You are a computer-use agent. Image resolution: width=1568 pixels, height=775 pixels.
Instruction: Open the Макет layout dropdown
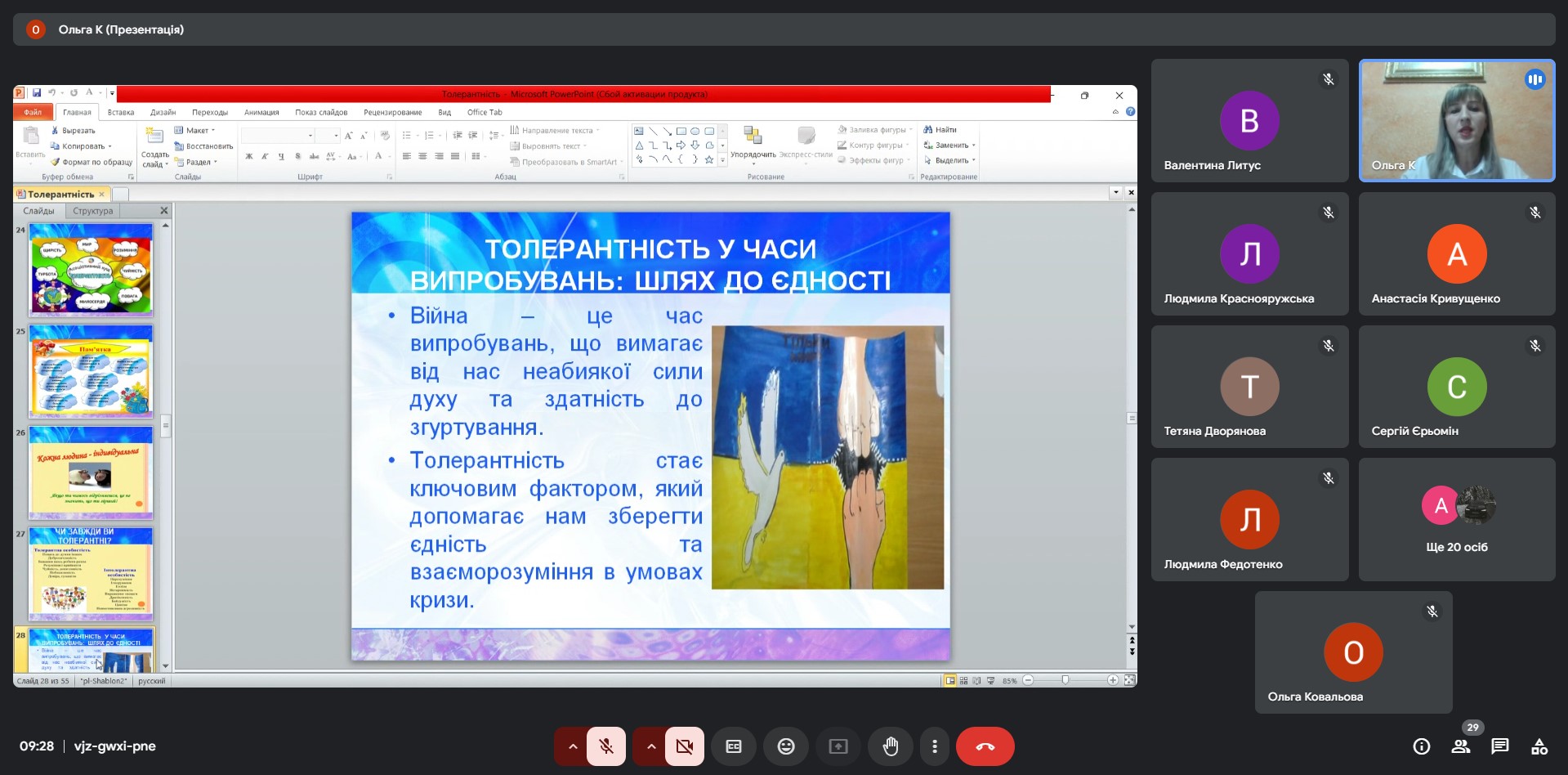[196, 131]
